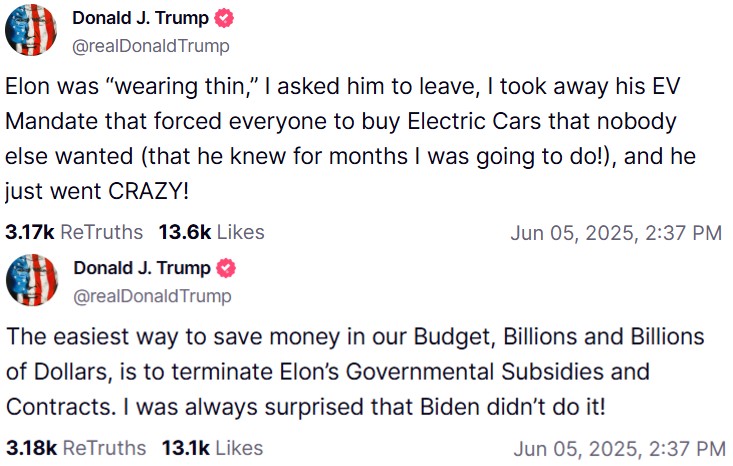Click @realDonaldTrump handle on the bottom post
The image size is (733, 466).
(151, 296)
